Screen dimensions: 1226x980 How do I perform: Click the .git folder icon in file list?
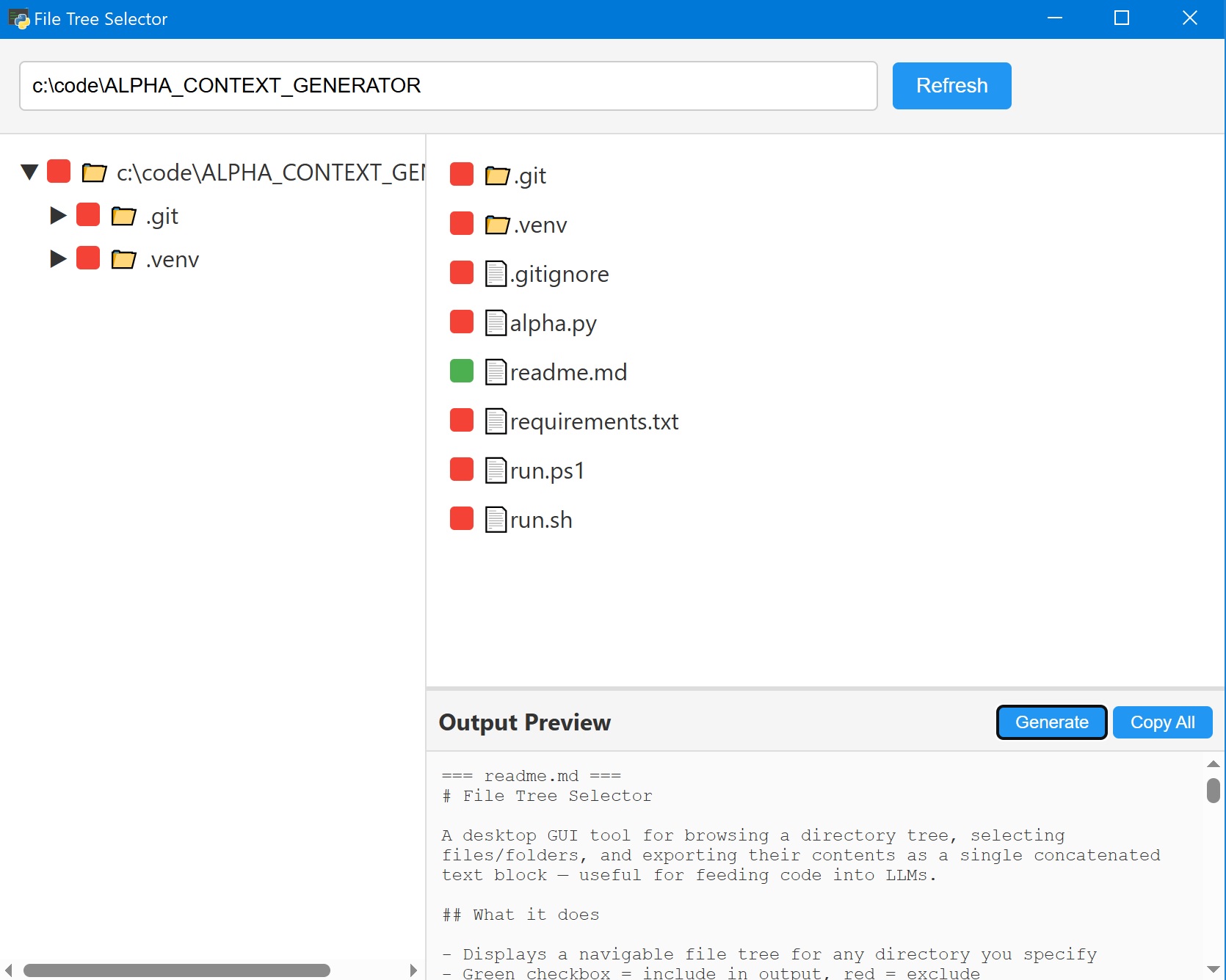497,175
